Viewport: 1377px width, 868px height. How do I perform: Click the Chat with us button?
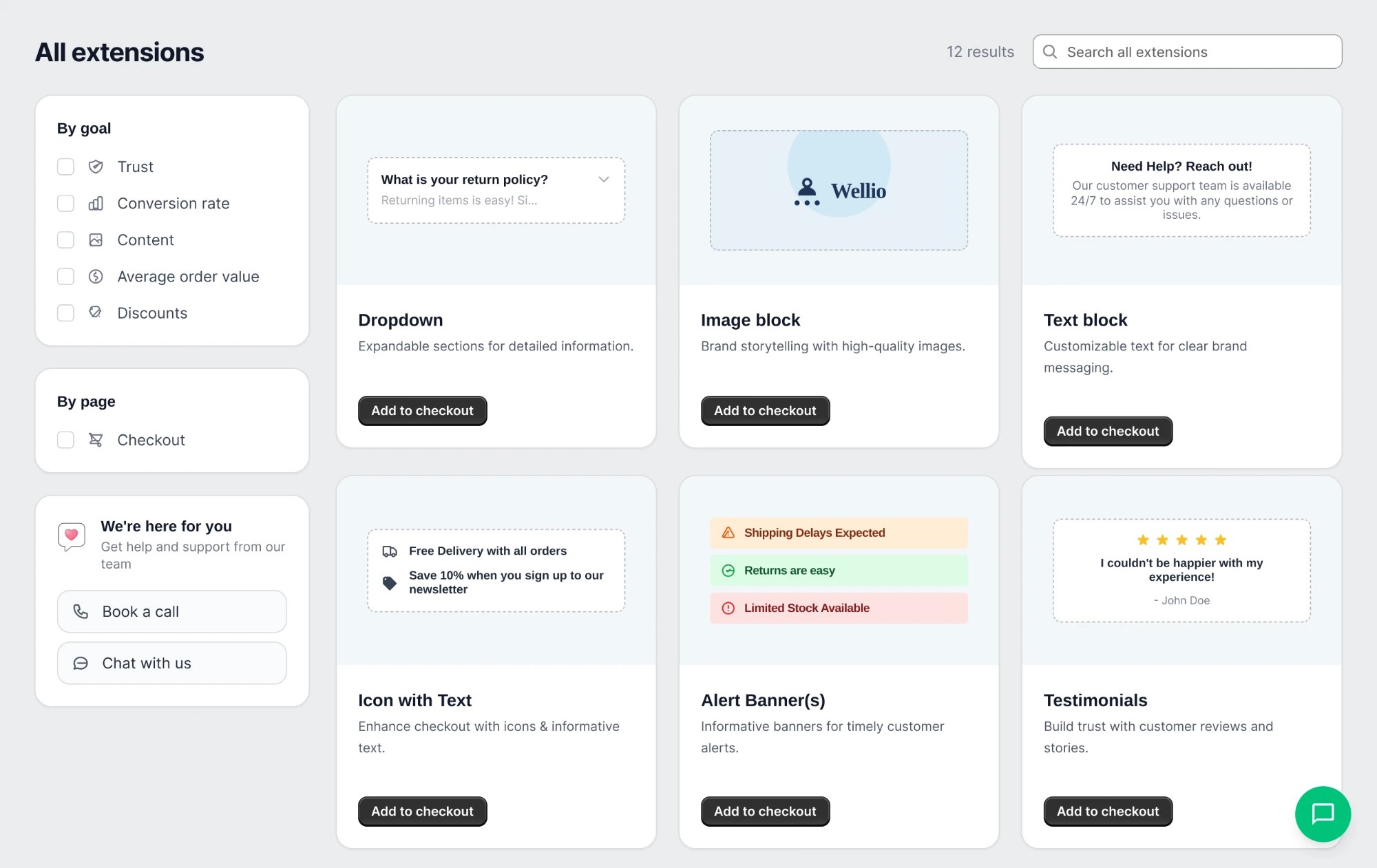[x=172, y=663]
